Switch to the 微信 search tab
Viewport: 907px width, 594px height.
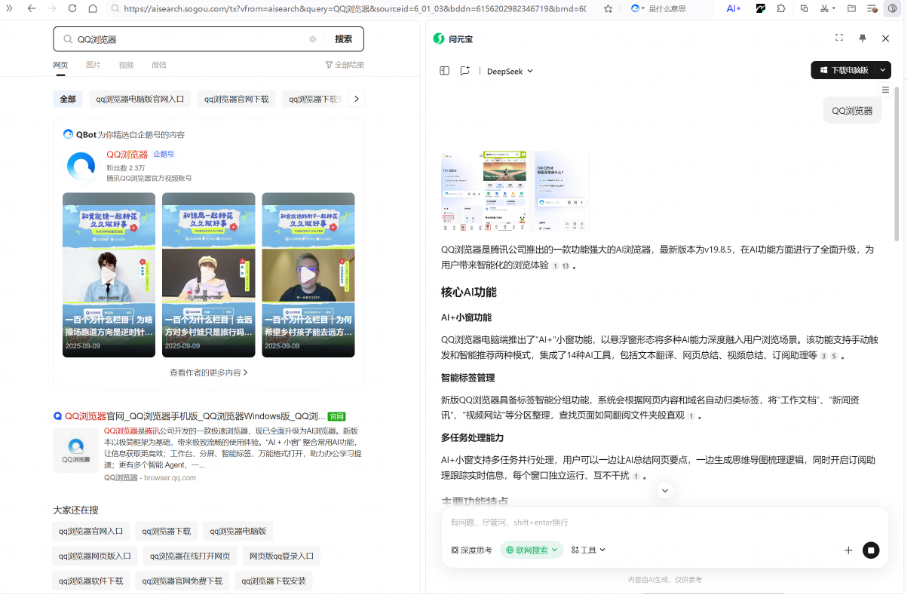coord(159,65)
